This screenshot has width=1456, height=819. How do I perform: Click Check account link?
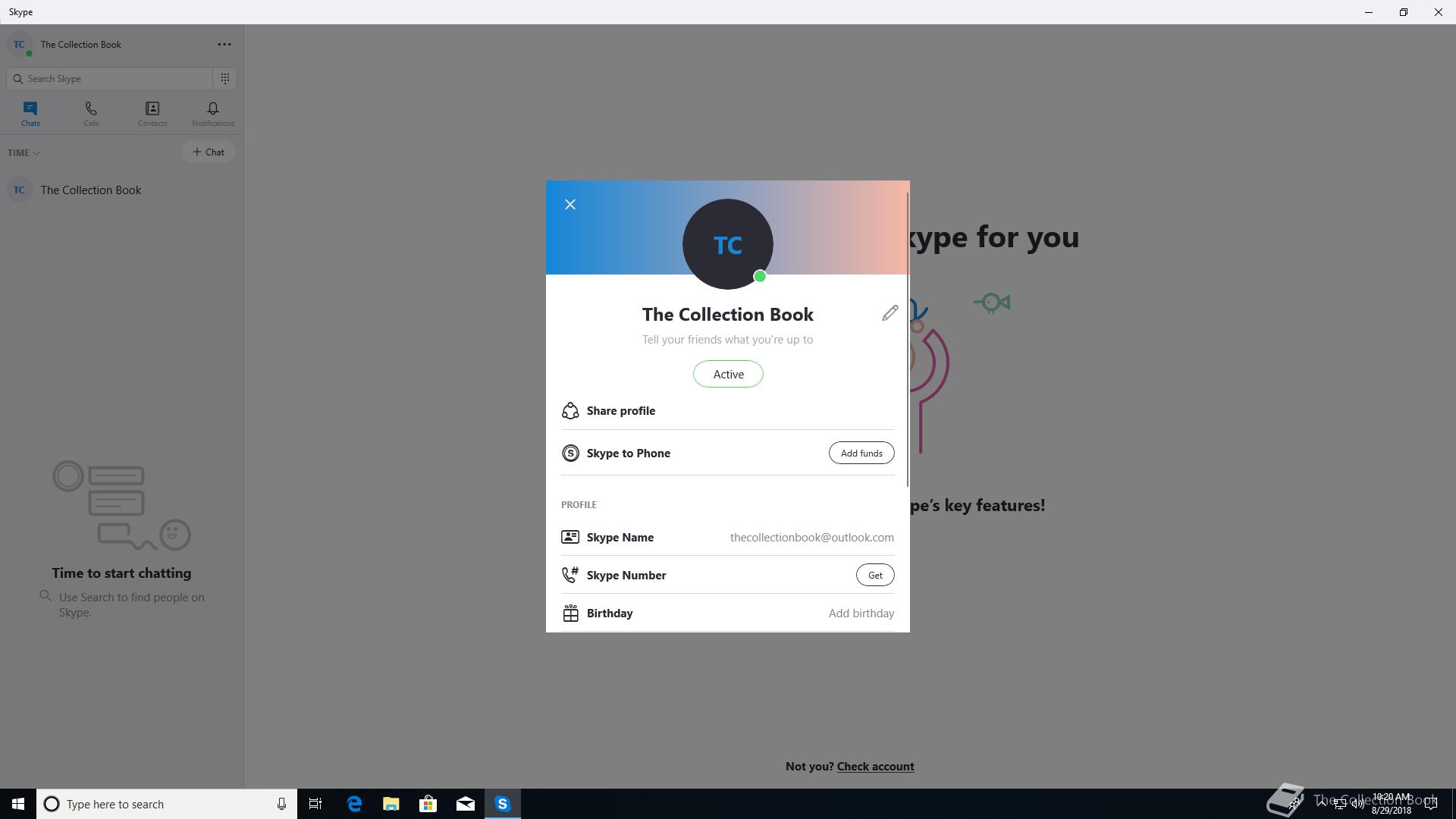point(875,766)
